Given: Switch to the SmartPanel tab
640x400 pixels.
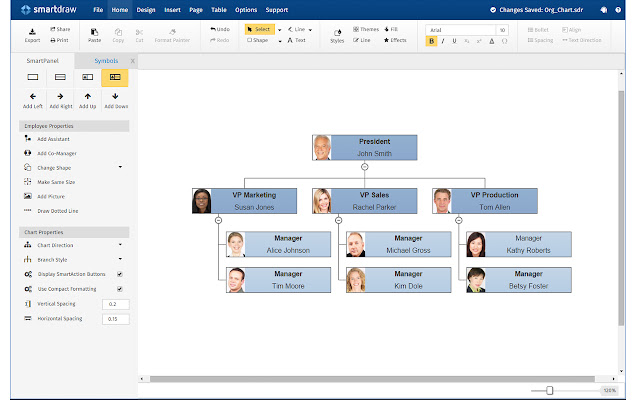Looking at the screenshot, I should pyautogui.click(x=42, y=61).
